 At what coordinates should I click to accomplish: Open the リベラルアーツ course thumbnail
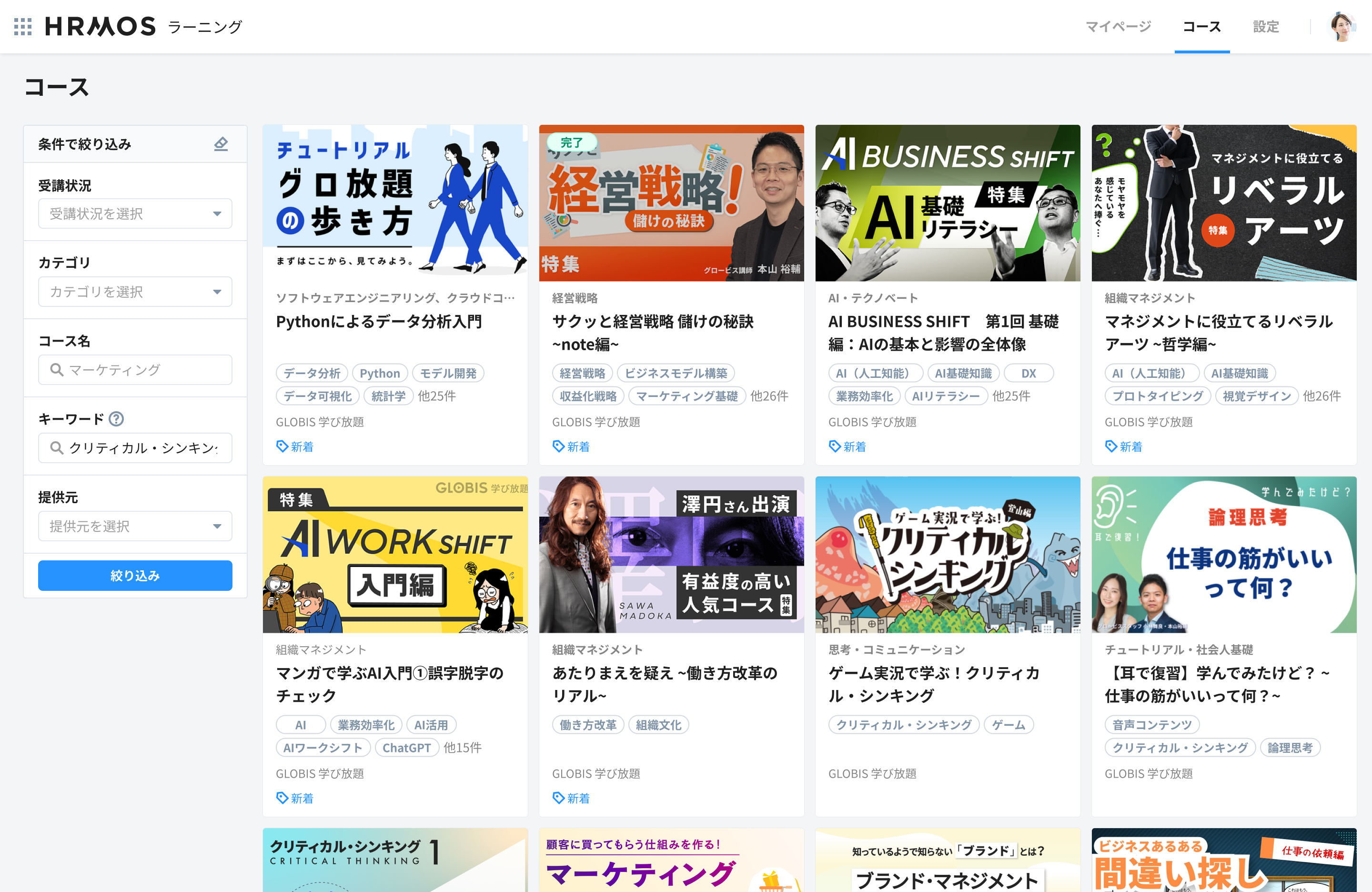coord(1223,203)
